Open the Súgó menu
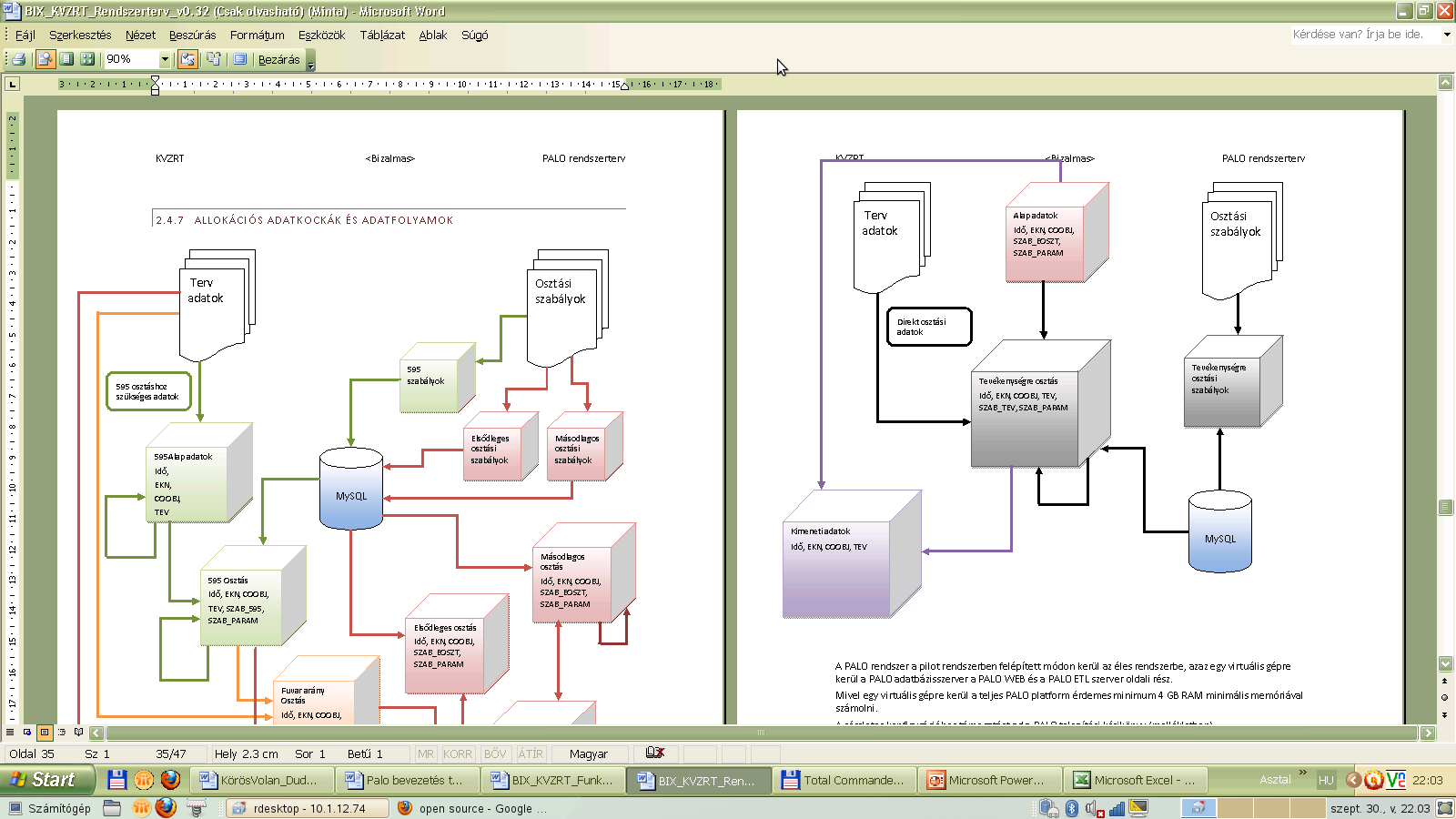 click(474, 35)
